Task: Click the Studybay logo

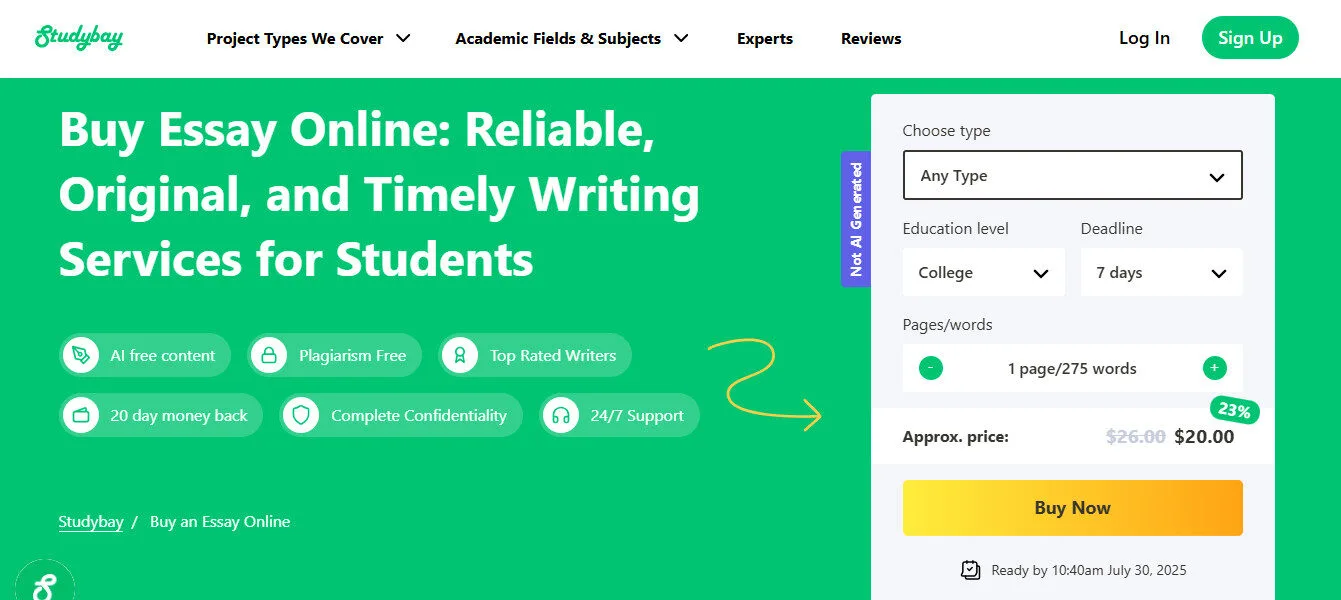Action: coord(79,38)
